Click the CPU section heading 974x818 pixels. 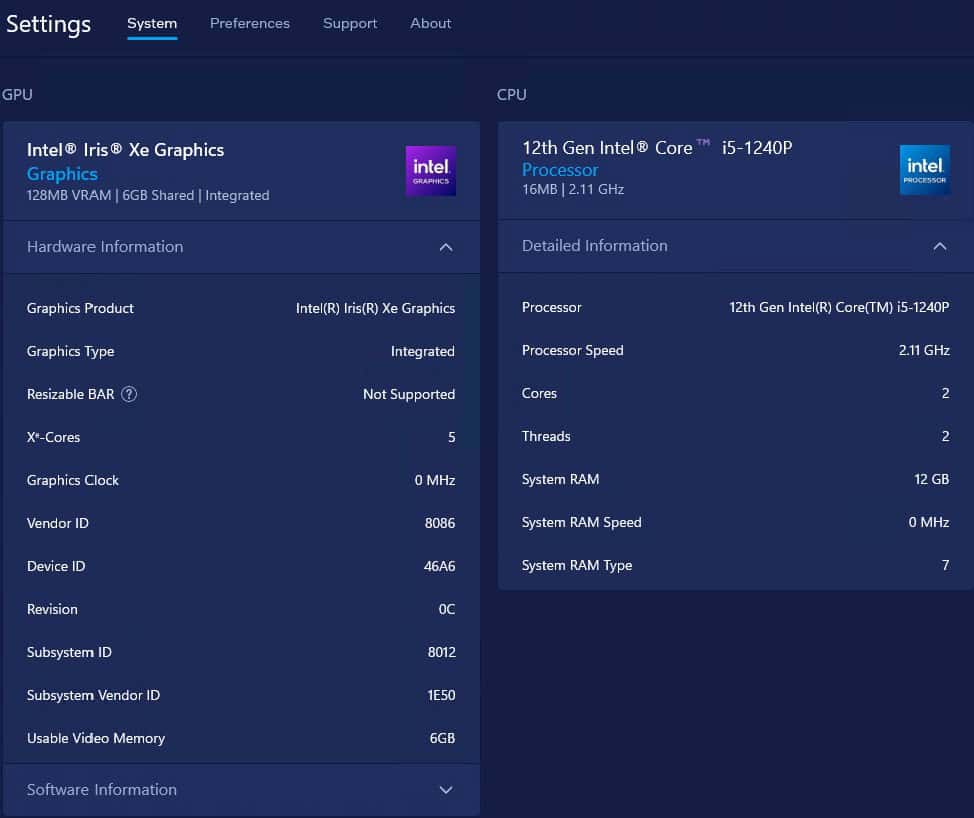tap(511, 94)
